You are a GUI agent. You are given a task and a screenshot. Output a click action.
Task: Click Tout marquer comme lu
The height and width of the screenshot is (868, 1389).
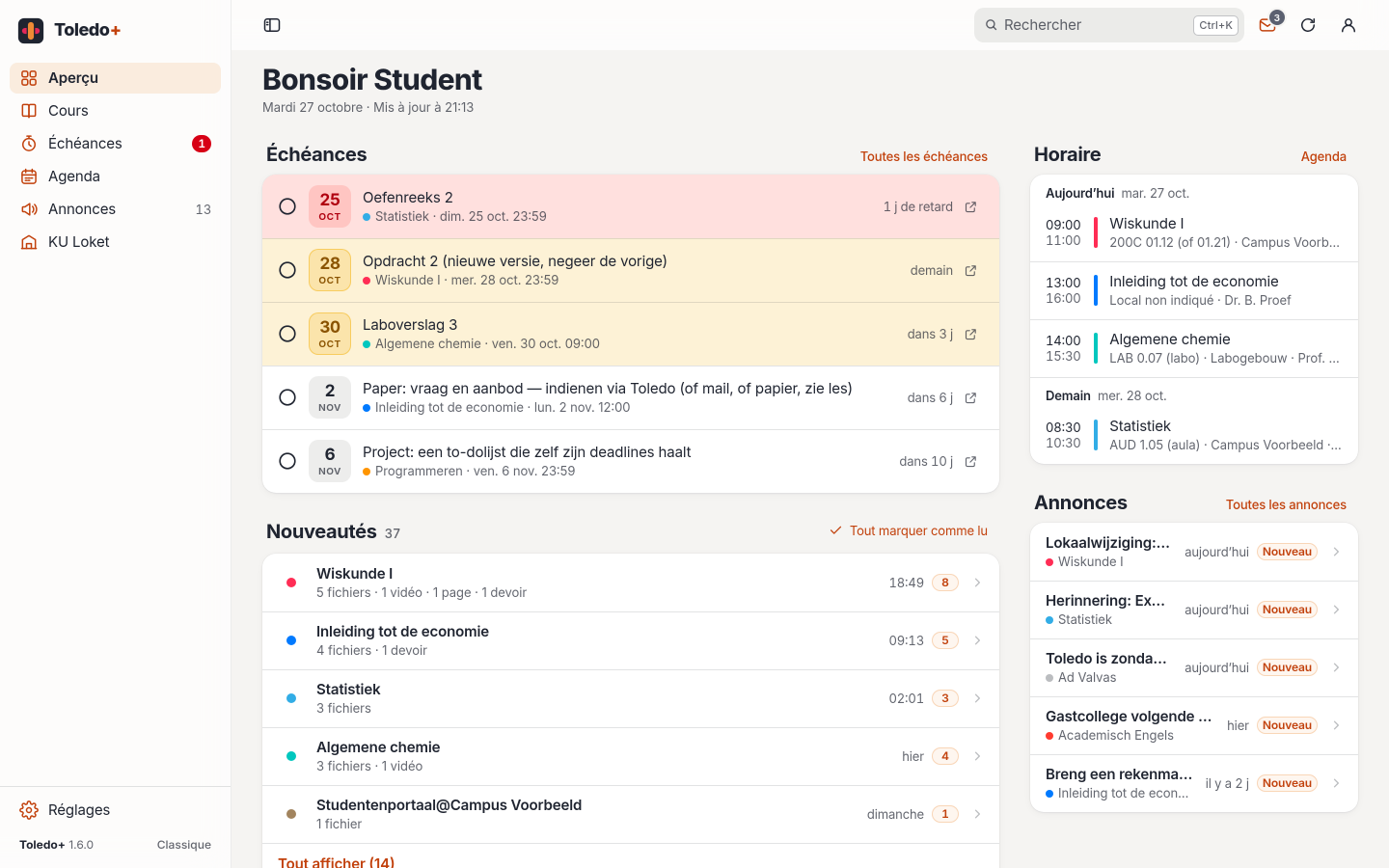pos(909,530)
